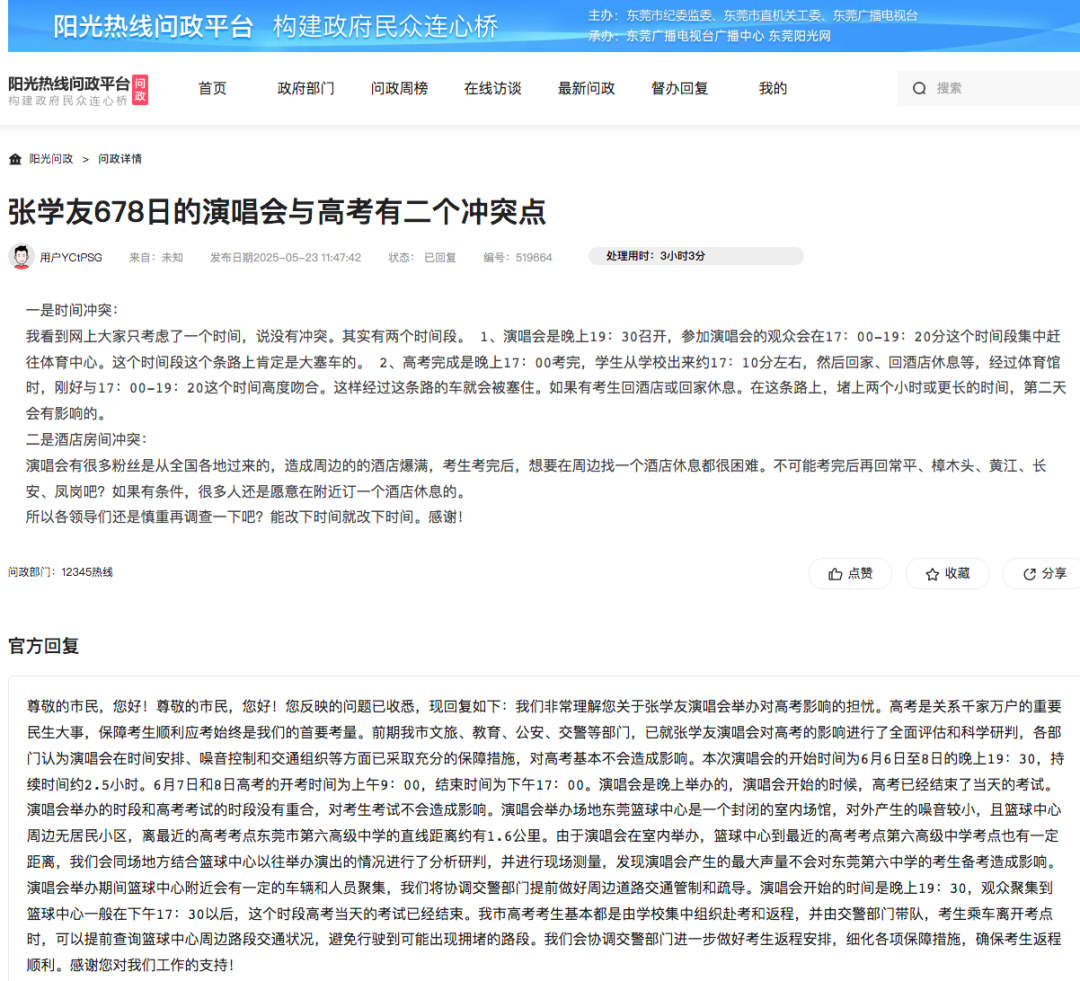
Task: Open the 政府部门 menu item
Action: click(306, 88)
